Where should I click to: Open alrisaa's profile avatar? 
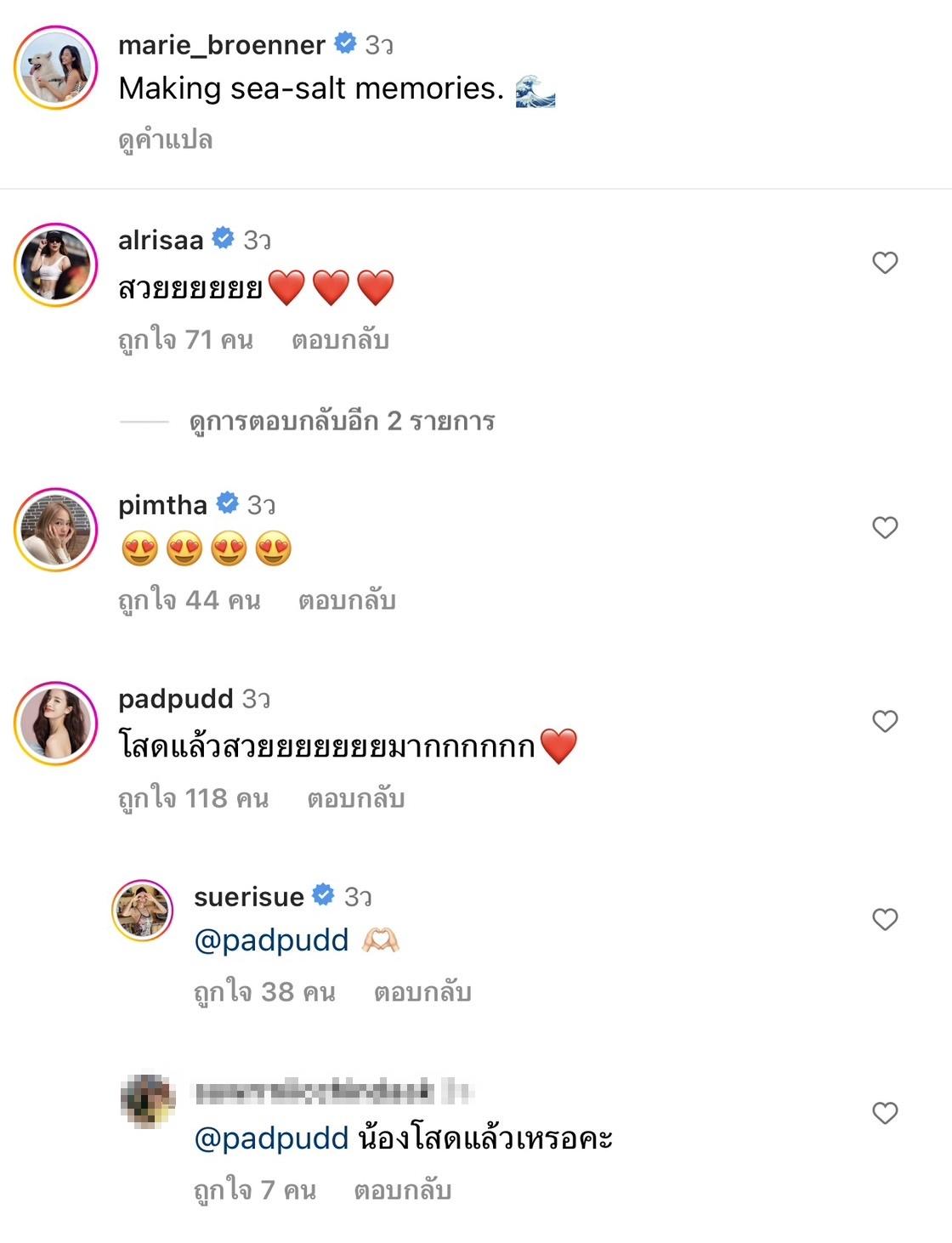click(x=56, y=264)
